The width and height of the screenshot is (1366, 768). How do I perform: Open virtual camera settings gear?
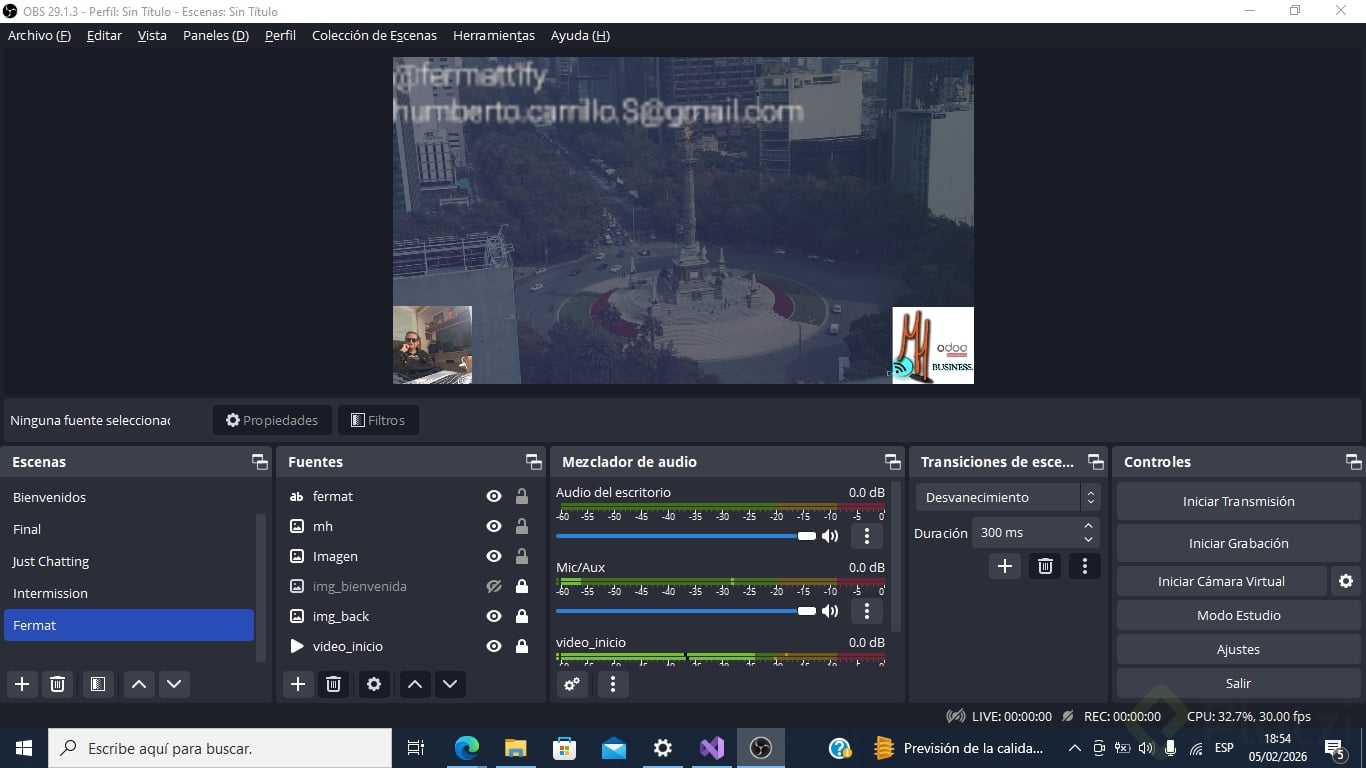(1346, 581)
